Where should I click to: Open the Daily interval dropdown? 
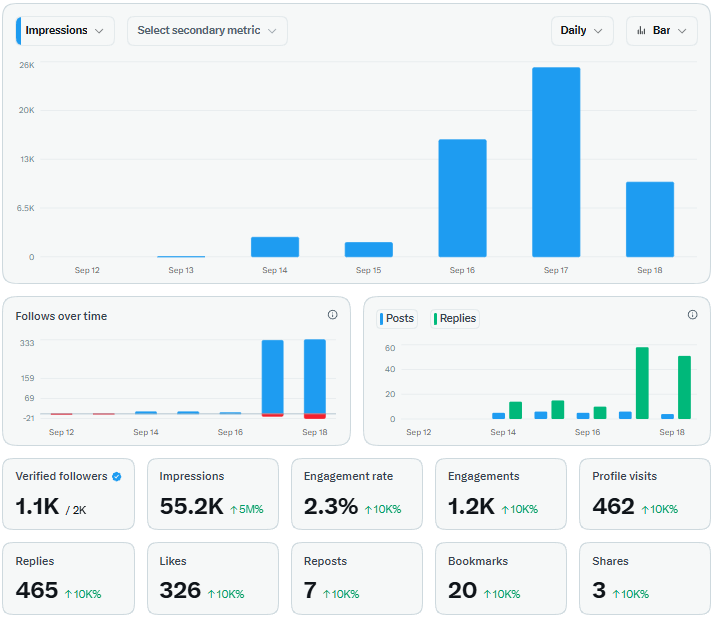(582, 31)
